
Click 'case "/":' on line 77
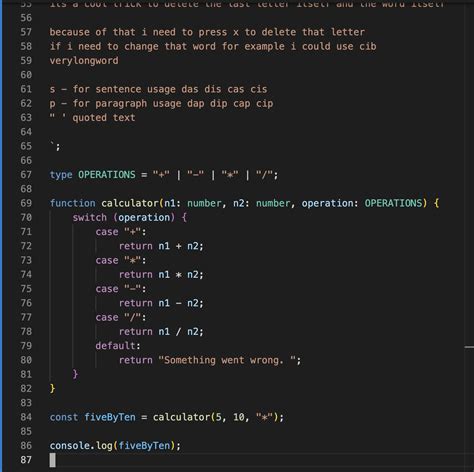pyautogui.click(x=121, y=317)
